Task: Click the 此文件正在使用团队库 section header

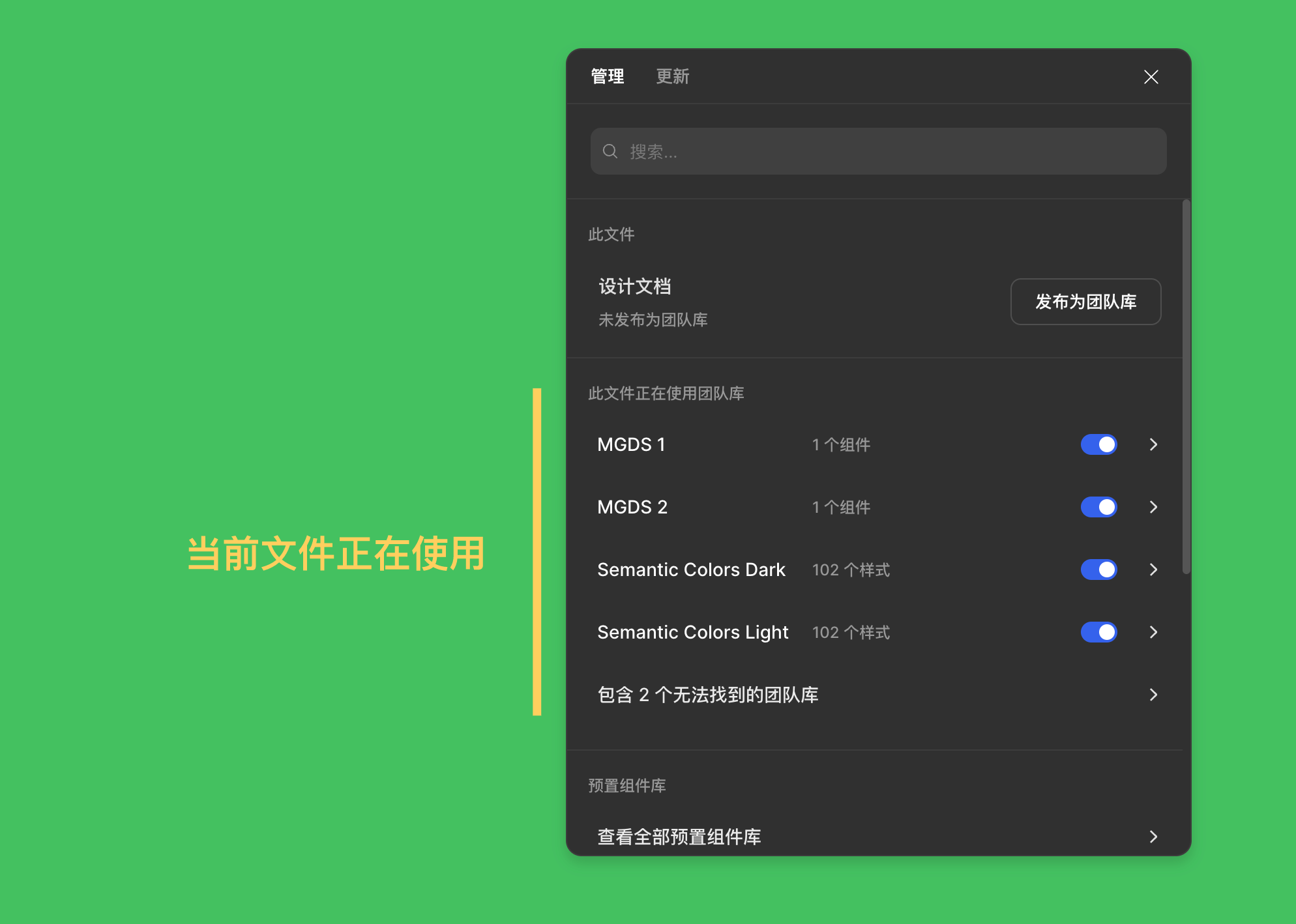Action: click(666, 394)
